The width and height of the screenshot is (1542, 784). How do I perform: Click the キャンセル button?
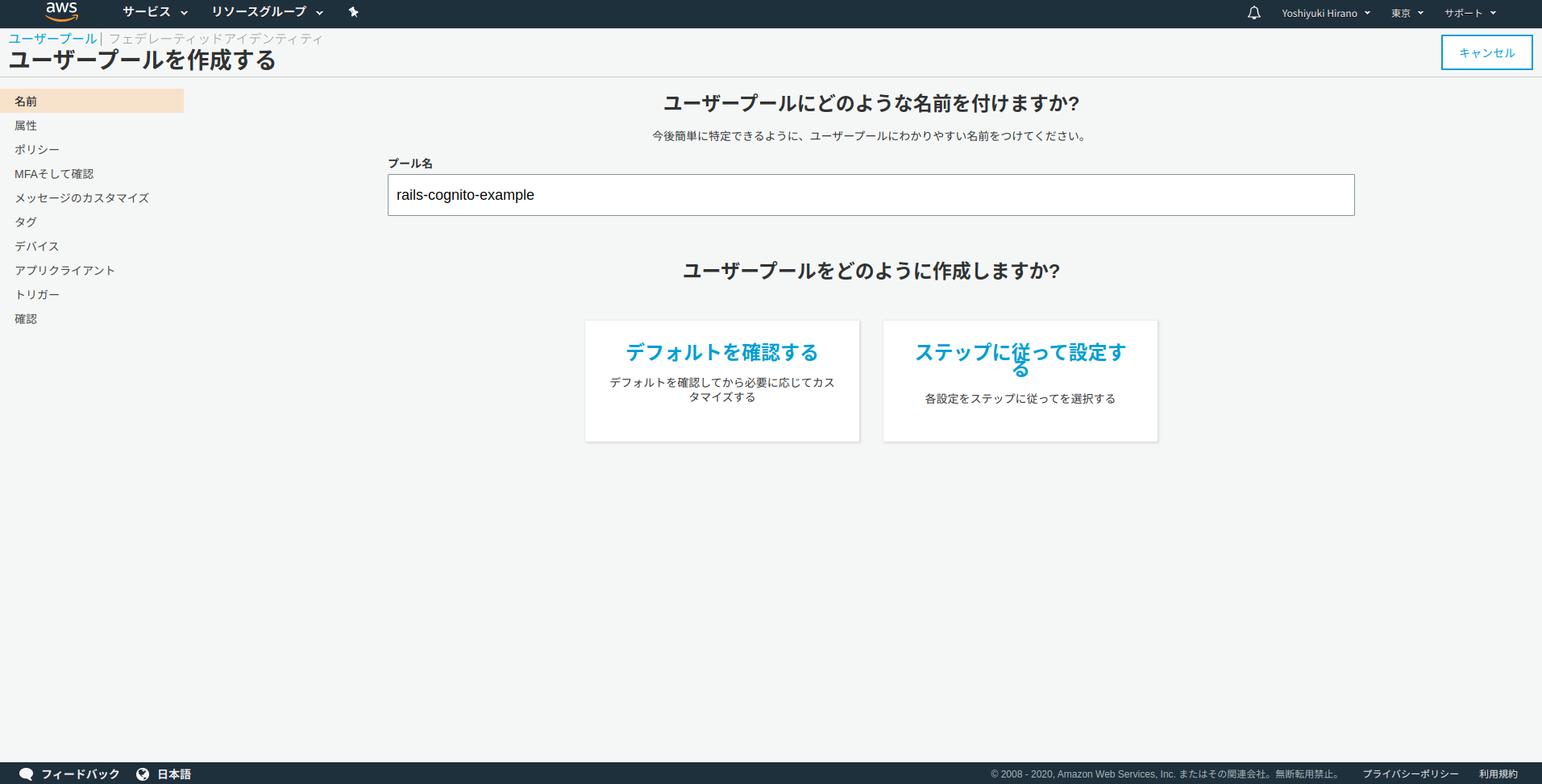click(1486, 52)
